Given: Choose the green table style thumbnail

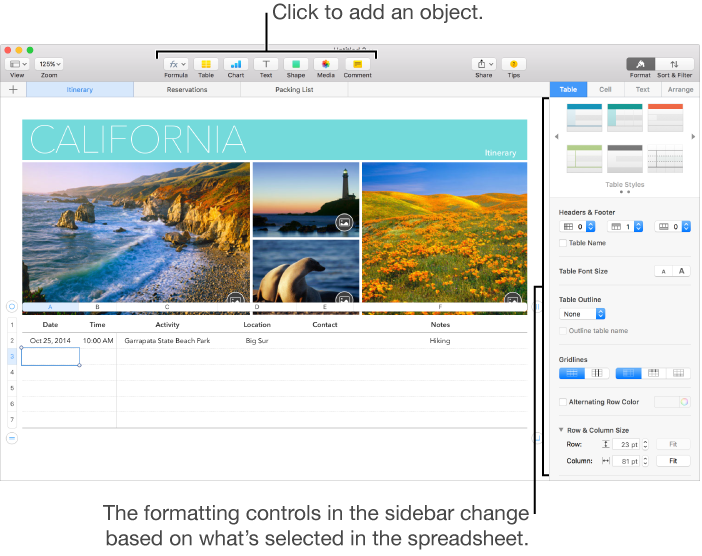Looking at the screenshot, I should pos(584,158).
